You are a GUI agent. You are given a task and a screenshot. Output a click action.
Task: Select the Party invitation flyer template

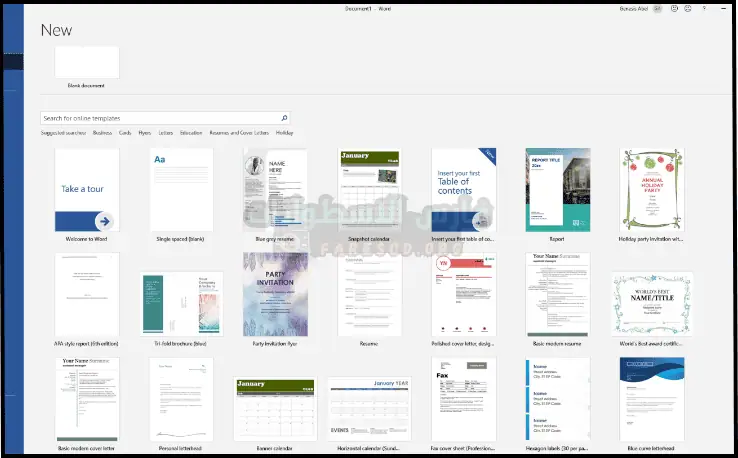point(275,294)
